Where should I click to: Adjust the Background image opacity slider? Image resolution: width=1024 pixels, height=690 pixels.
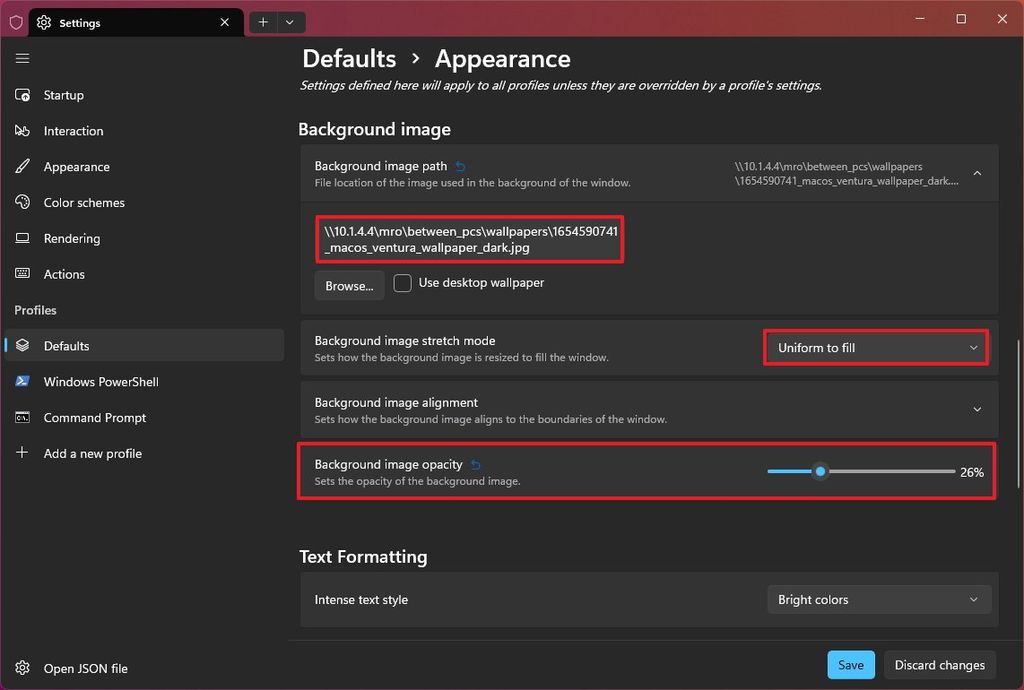(820, 470)
